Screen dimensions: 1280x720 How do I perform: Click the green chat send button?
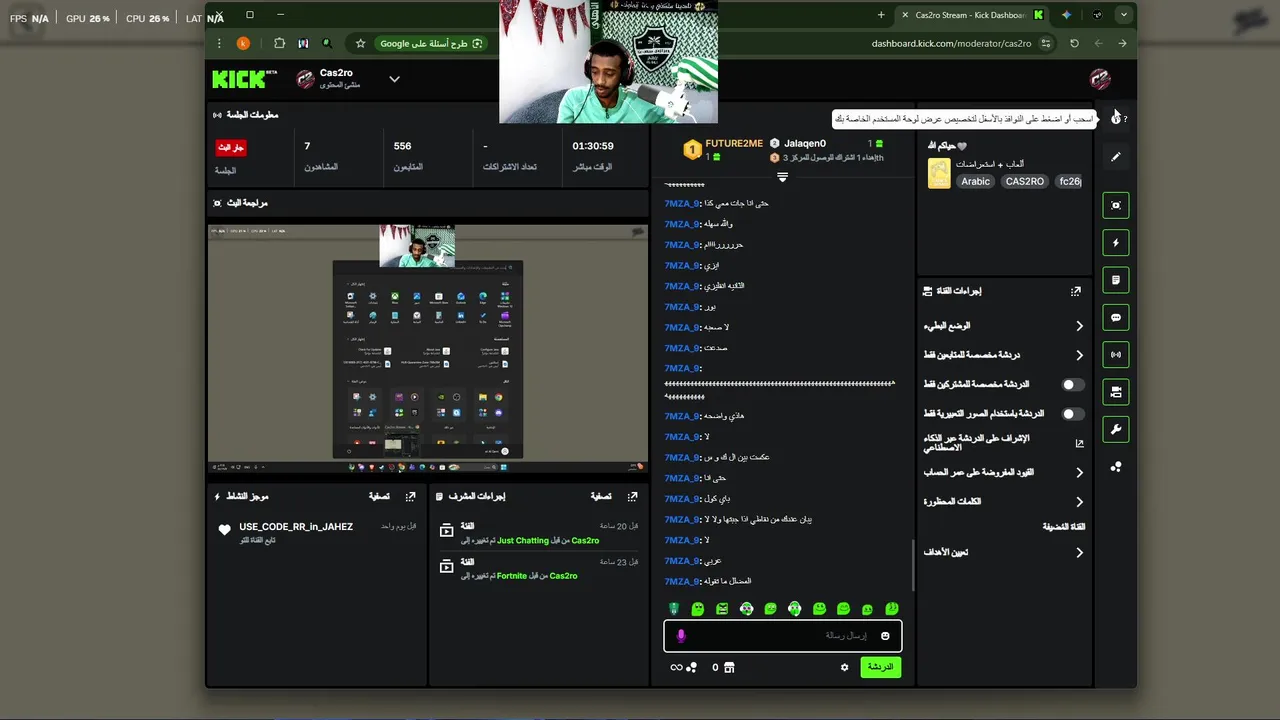point(880,667)
